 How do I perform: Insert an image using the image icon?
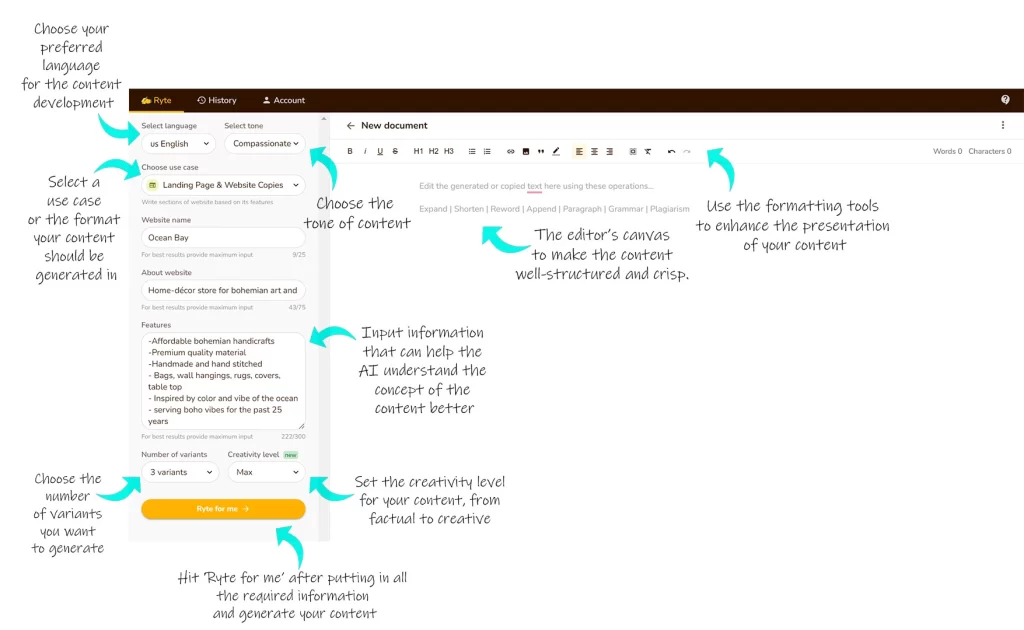click(526, 151)
